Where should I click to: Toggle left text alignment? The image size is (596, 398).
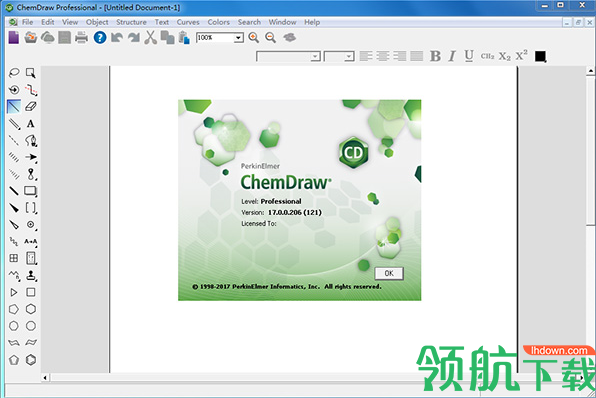click(x=366, y=56)
